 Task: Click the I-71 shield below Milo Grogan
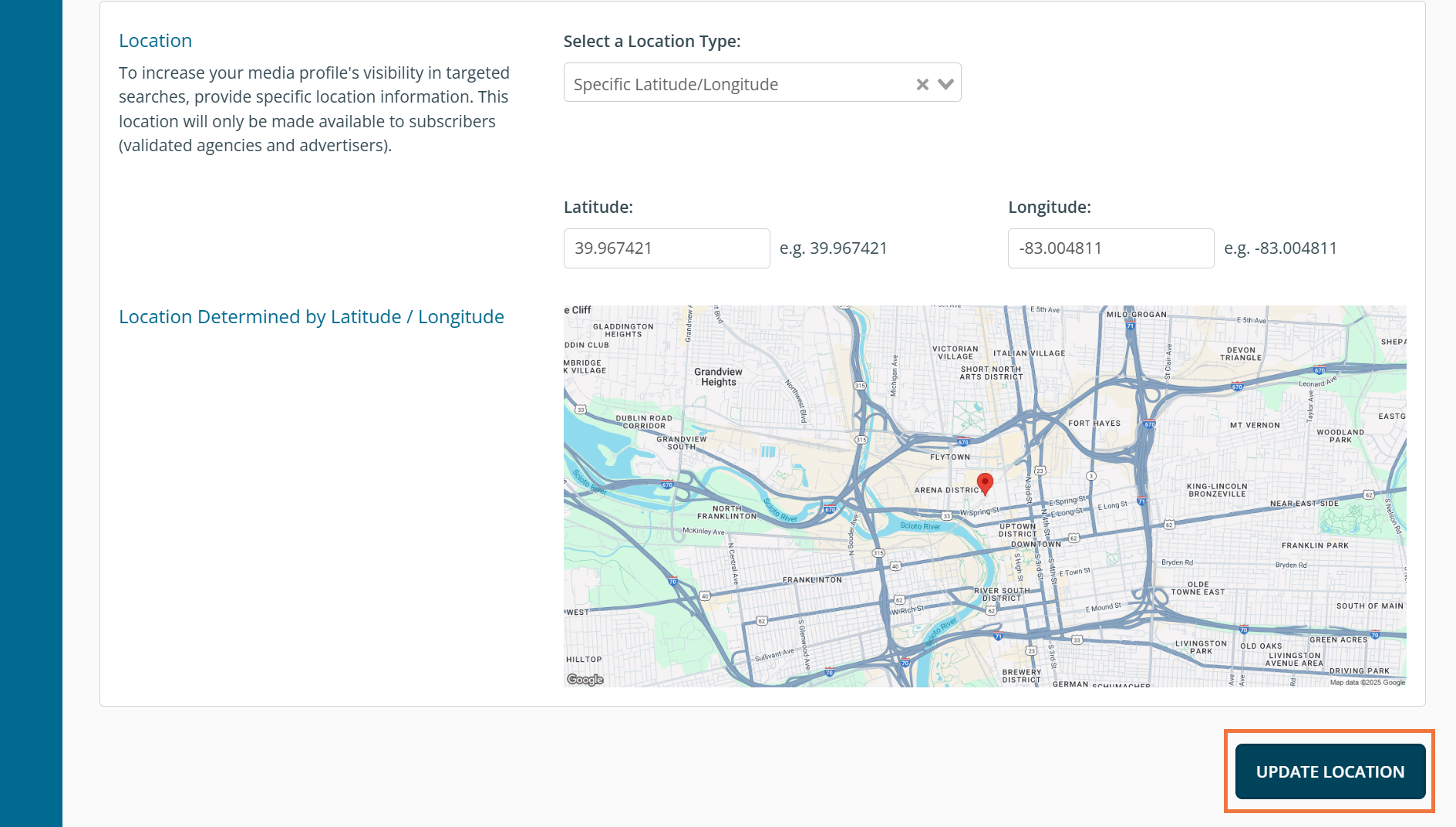coord(1131,326)
